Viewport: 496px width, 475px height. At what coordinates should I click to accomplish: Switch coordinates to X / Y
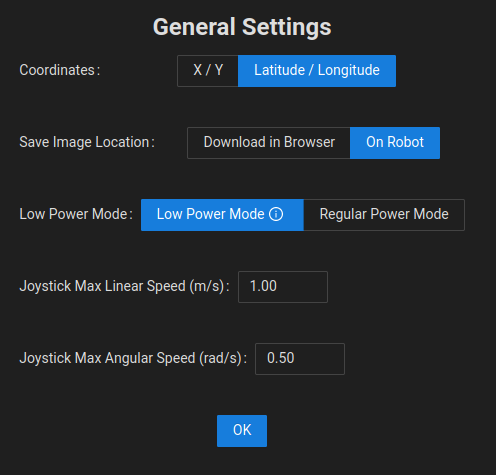point(208,71)
